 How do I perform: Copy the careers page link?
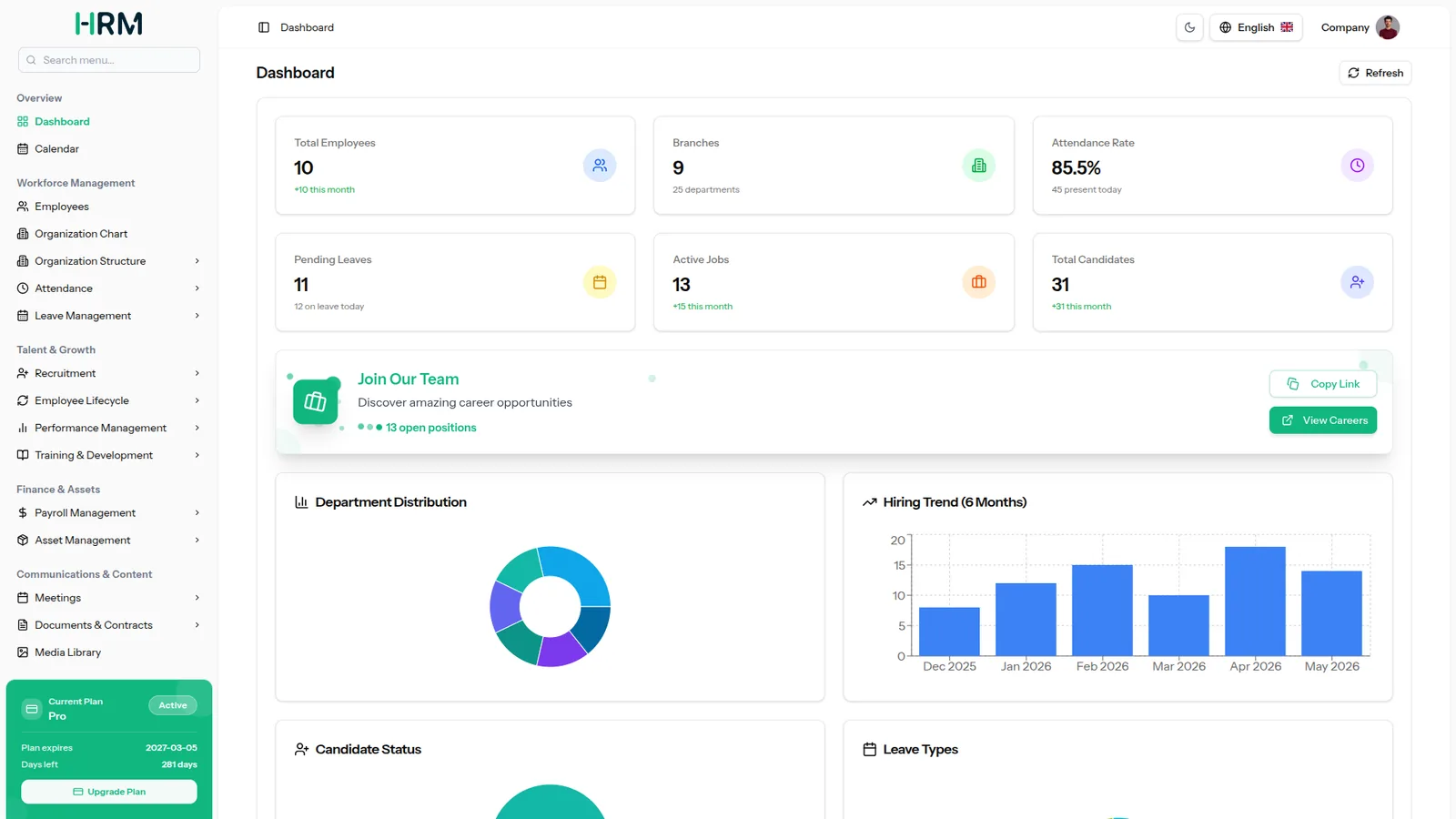1323,384
